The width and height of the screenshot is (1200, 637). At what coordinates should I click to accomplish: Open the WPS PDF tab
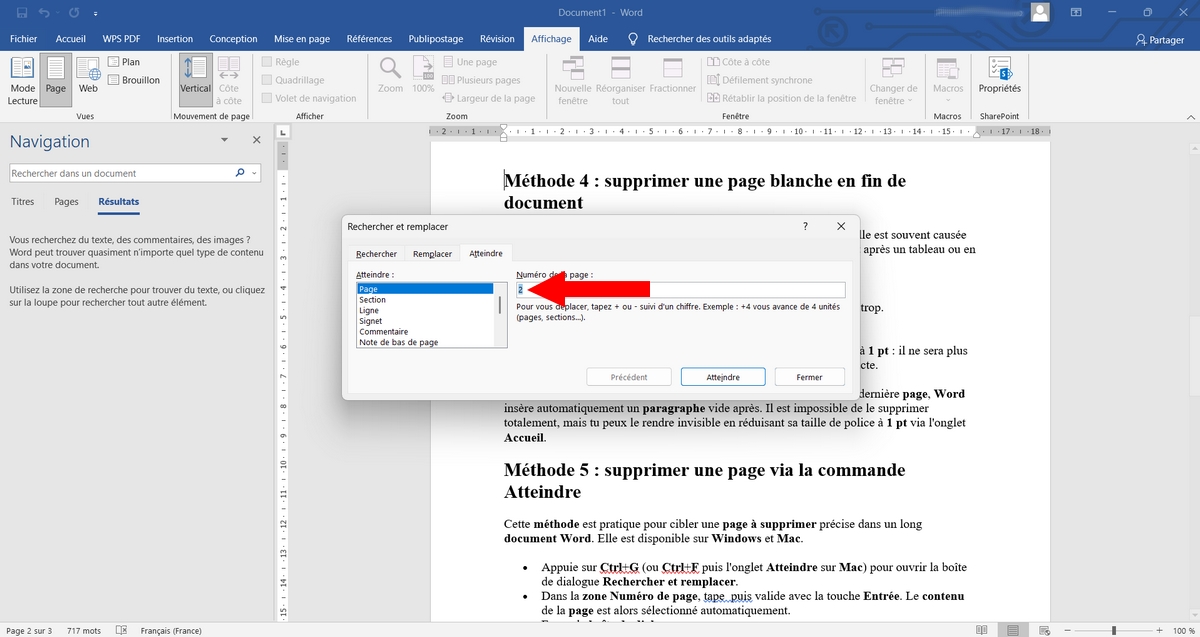coord(122,39)
